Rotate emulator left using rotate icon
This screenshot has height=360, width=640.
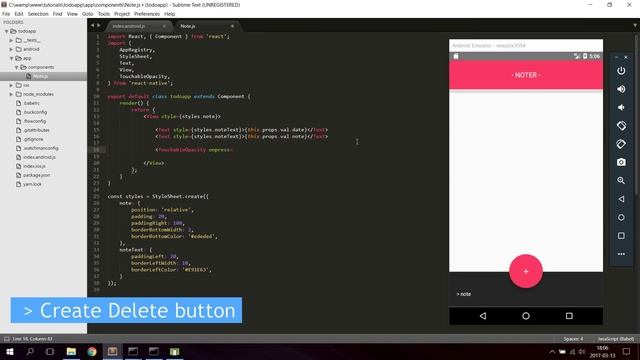(621, 126)
